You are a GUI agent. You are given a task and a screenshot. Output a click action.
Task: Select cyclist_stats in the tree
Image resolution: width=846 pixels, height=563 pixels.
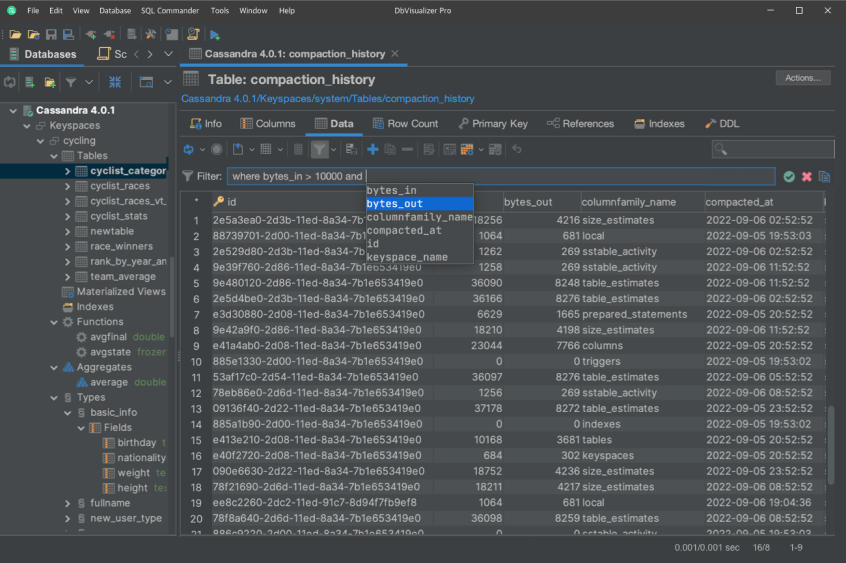119,216
